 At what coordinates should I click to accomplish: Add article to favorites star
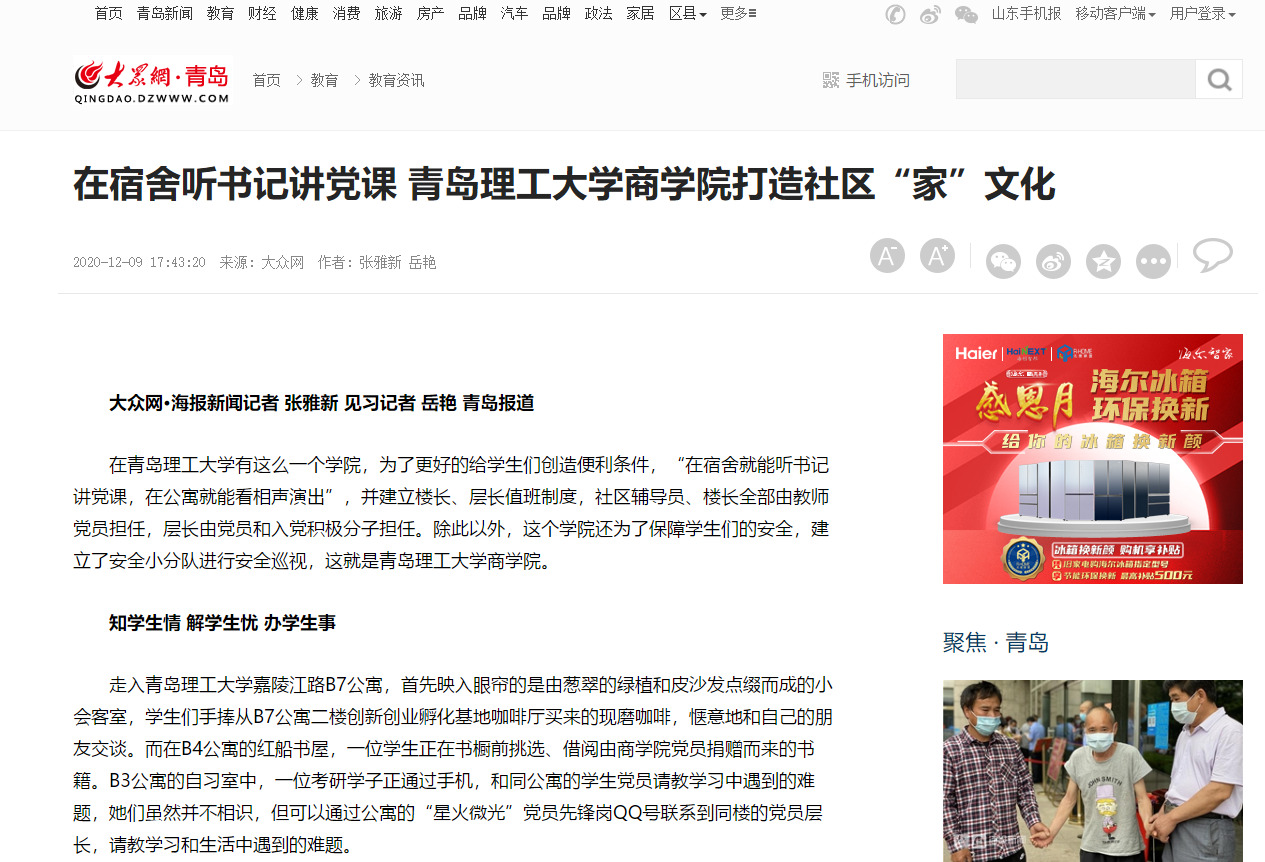[x=1103, y=261]
